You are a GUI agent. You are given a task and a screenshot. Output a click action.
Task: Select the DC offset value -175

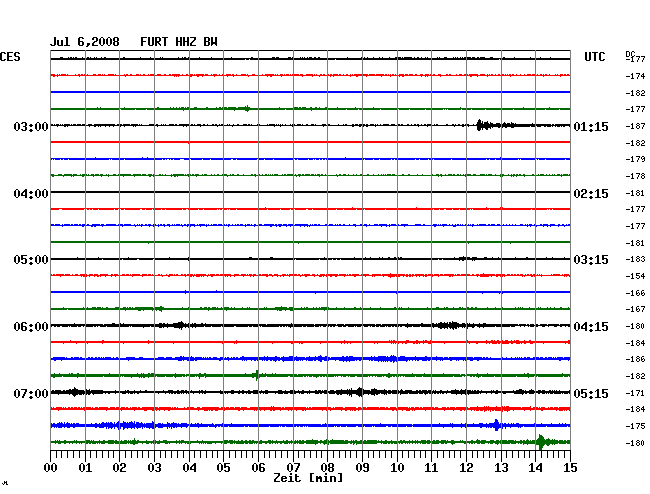[x=635, y=426]
